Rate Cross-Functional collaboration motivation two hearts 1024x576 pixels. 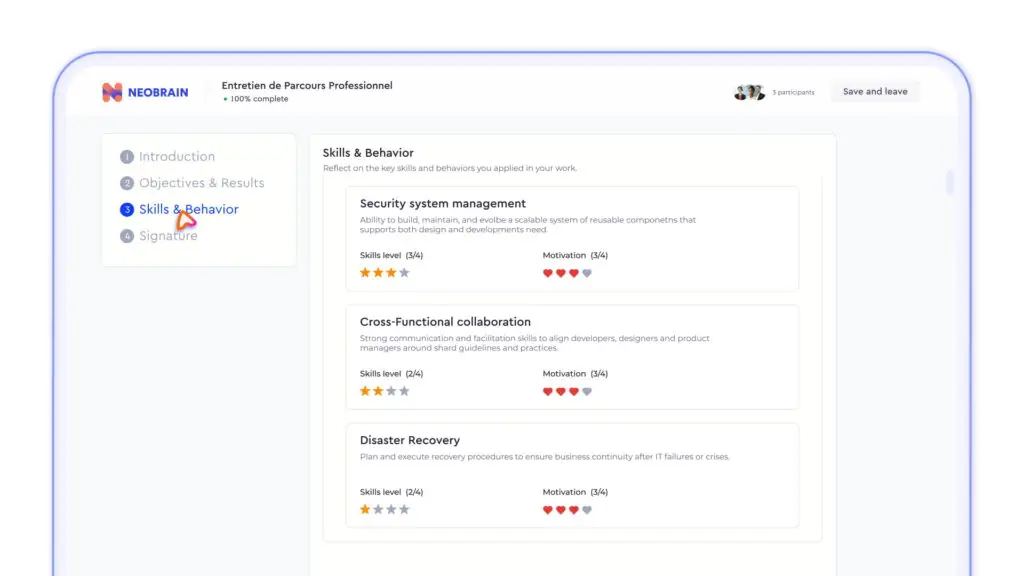(x=561, y=391)
